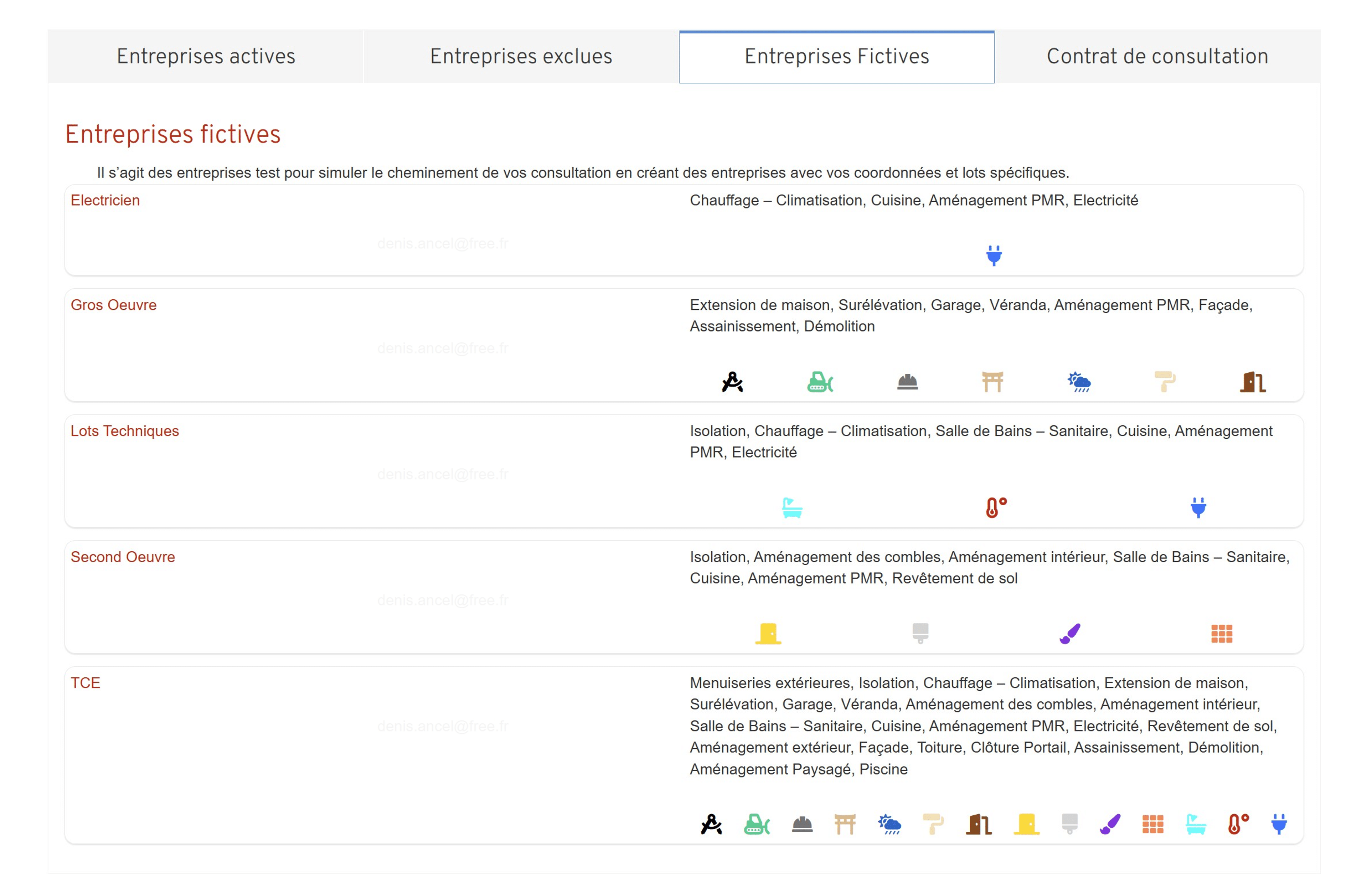Click the hard hat icon in Gros Oeuvre row

click(907, 381)
